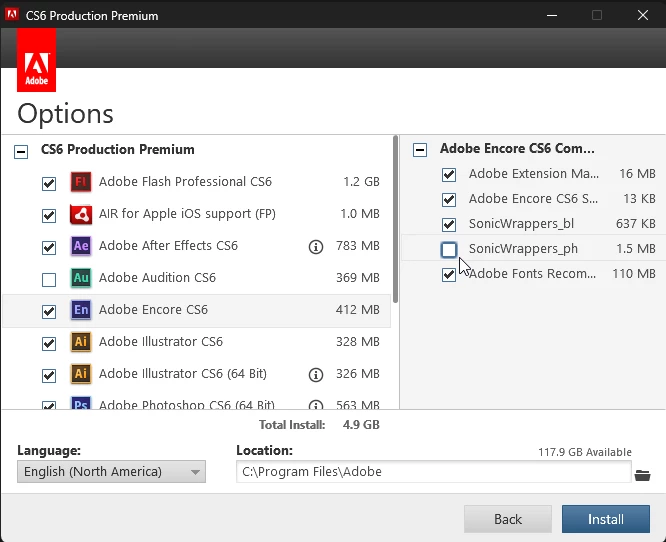Enable the Adobe Audition CS6 checkbox
Image resolution: width=666 pixels, height=542 pixels.
(49, 279)
